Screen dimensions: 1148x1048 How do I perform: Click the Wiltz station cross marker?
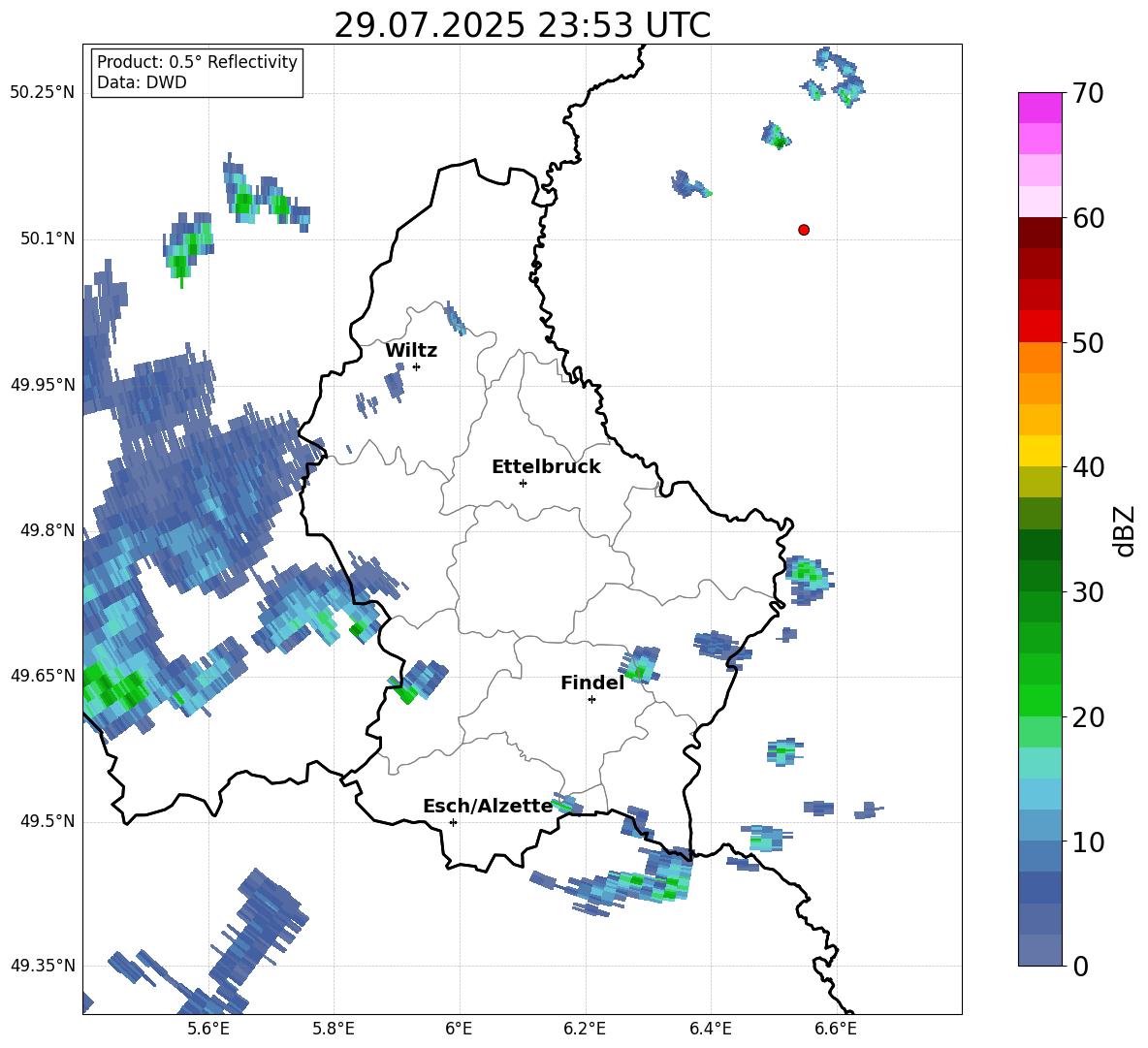[x=416, y=366]
